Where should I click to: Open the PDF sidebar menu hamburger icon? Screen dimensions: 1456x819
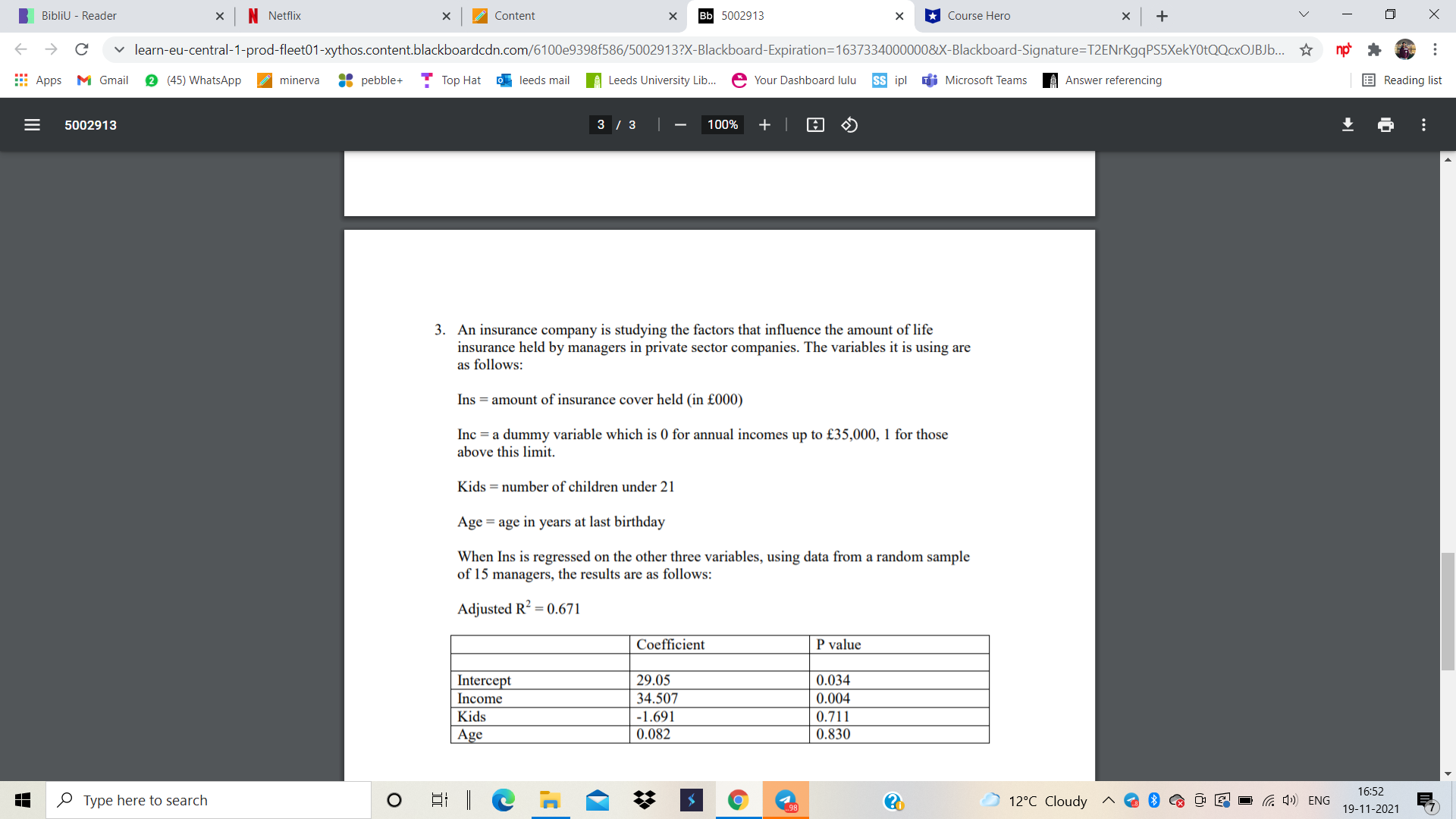(32, 125)
